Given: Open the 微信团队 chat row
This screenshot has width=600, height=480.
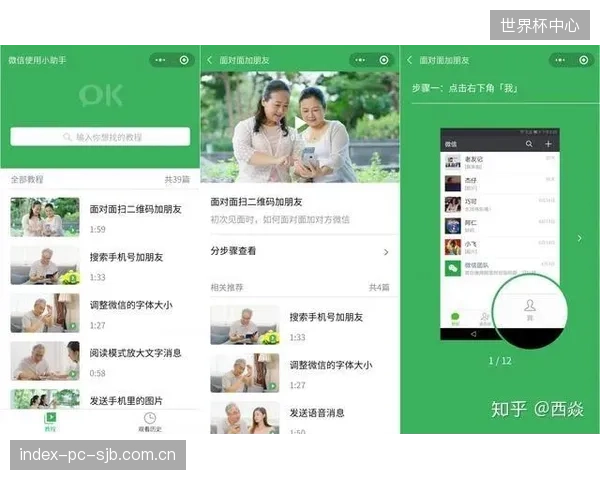Looking at the screenshot, I should [x=500, y=268].
